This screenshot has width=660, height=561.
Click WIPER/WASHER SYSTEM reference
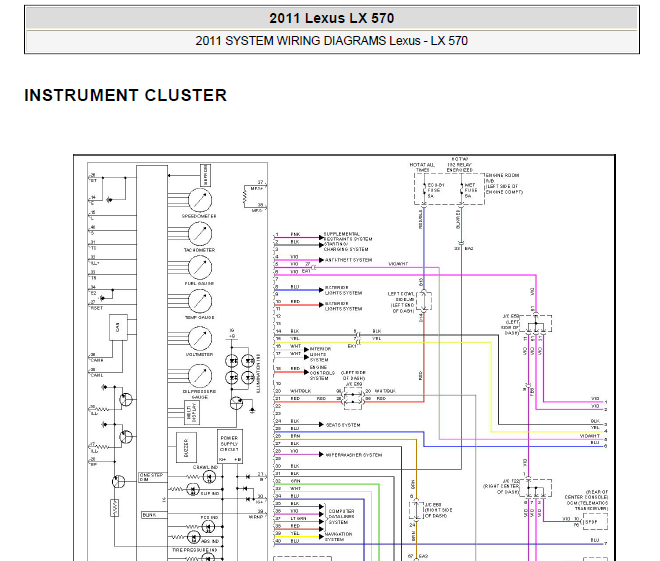tap(354, 455)
